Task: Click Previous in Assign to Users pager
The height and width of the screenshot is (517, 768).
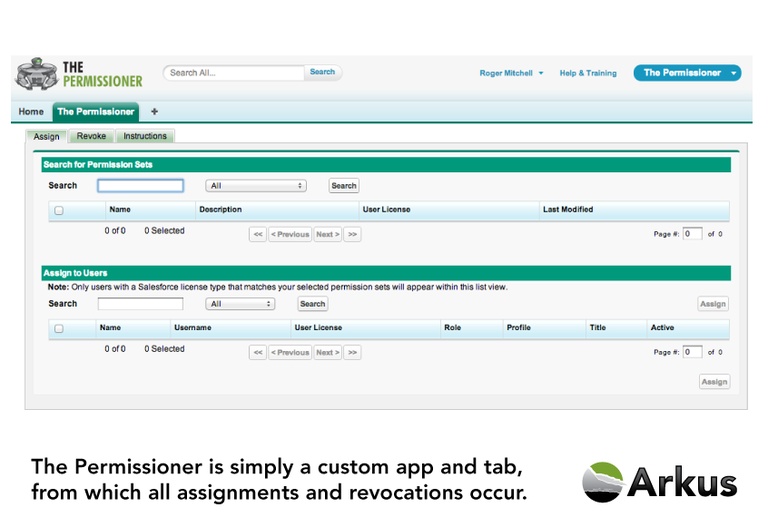Action: [x=290, y=352]
